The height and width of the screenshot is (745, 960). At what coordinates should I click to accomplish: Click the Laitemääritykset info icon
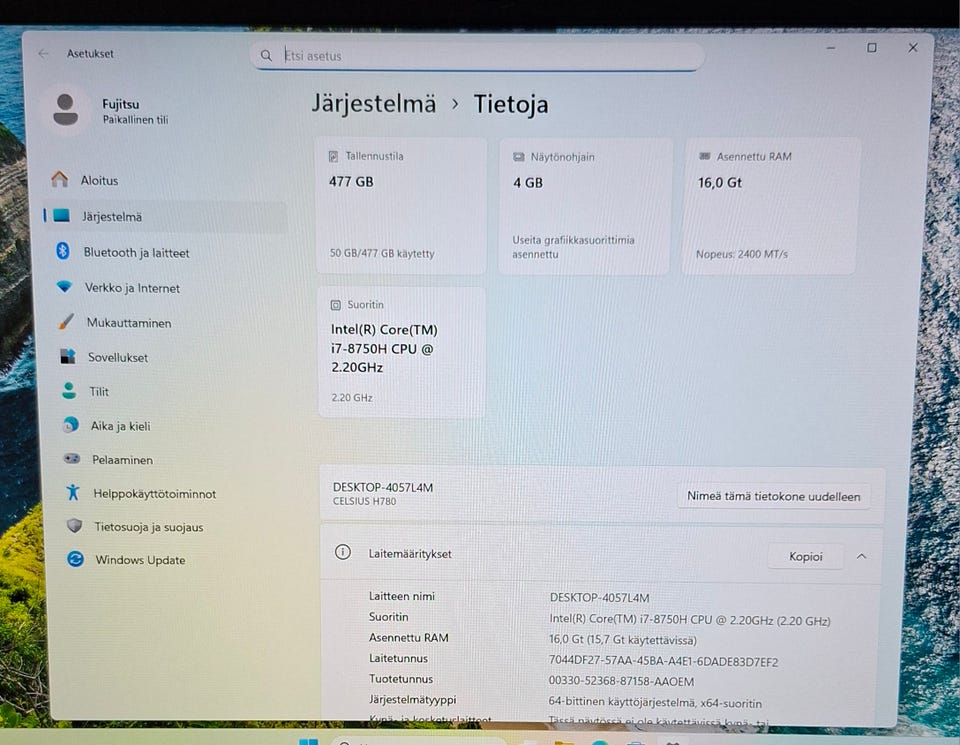(343, 552)
